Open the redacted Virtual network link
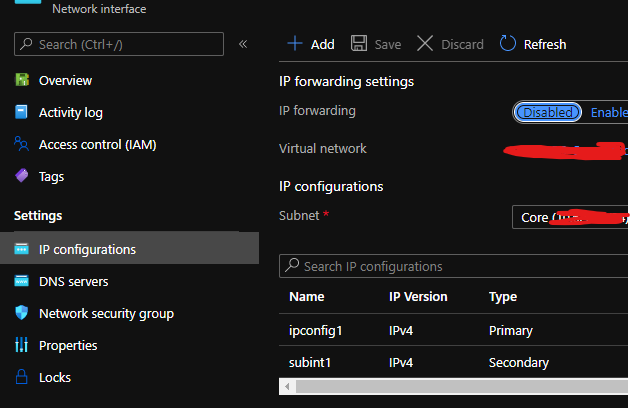630x408 pixels. [565, 151]
